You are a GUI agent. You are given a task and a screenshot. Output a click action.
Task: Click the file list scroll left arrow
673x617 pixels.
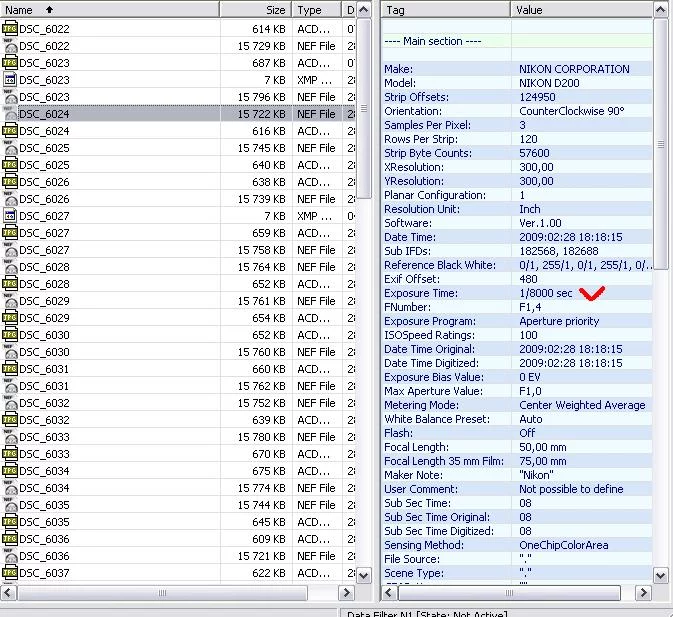tap(9, 593)
